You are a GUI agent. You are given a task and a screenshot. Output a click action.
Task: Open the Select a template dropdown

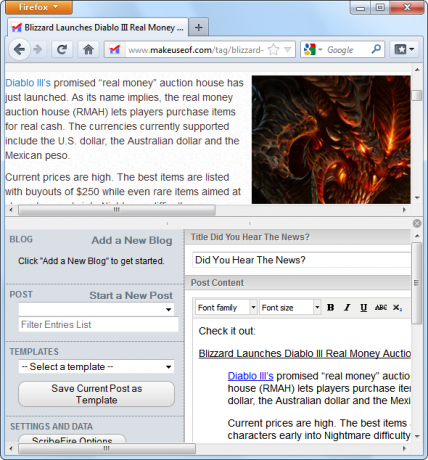point(96,367)
